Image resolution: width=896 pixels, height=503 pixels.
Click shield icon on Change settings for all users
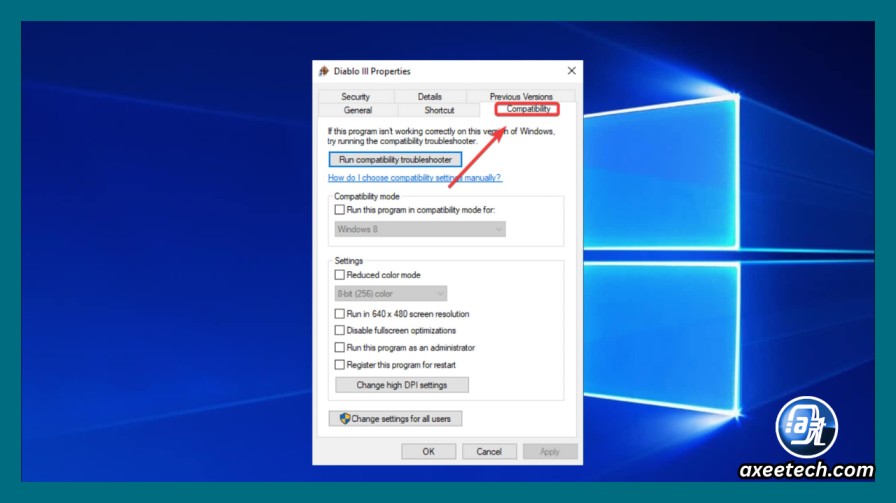click(x=345, y=418)
